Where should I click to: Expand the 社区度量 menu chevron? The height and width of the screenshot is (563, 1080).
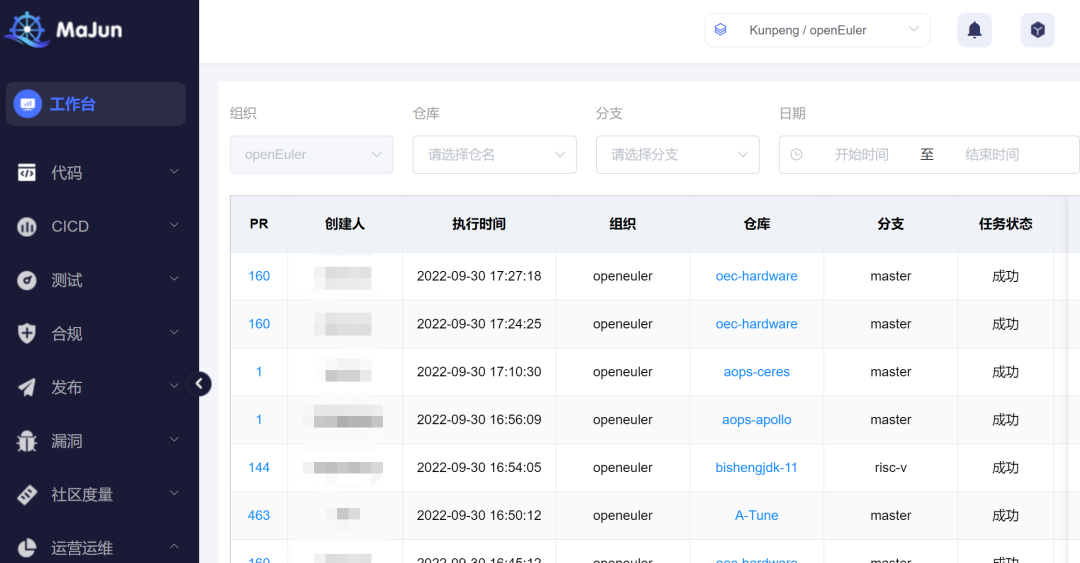174,493
